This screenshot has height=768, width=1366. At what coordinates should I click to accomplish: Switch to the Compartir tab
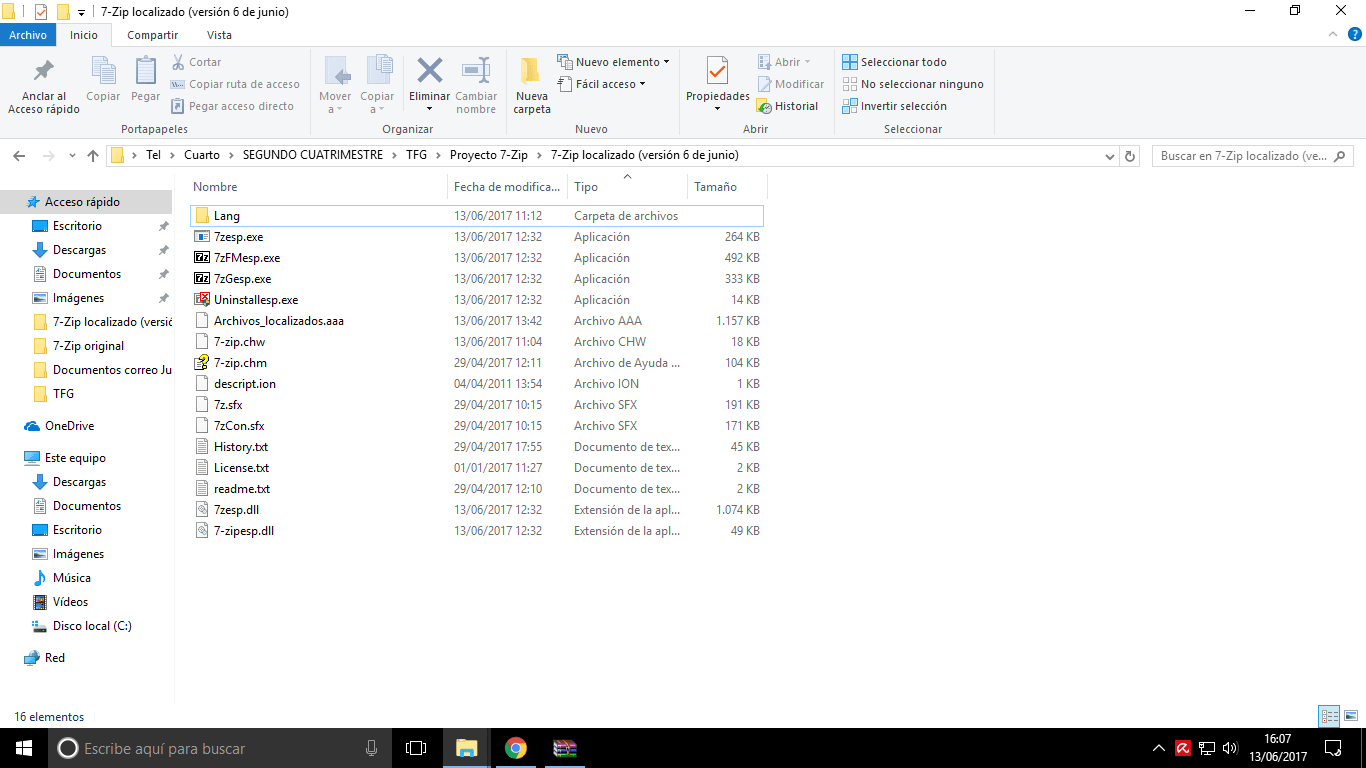tap(153, 35)
